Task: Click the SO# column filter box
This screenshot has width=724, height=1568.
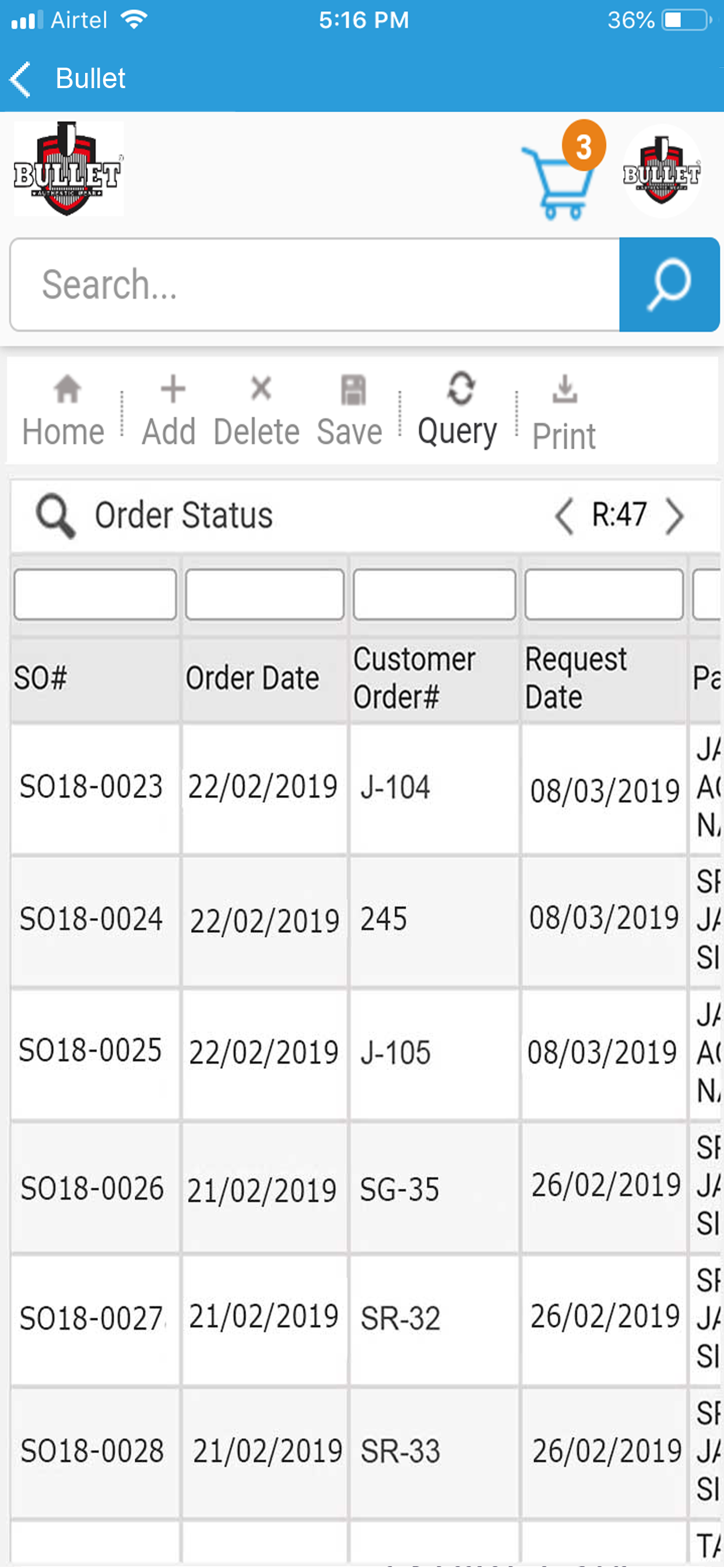Action: click(x=96, y=594)
